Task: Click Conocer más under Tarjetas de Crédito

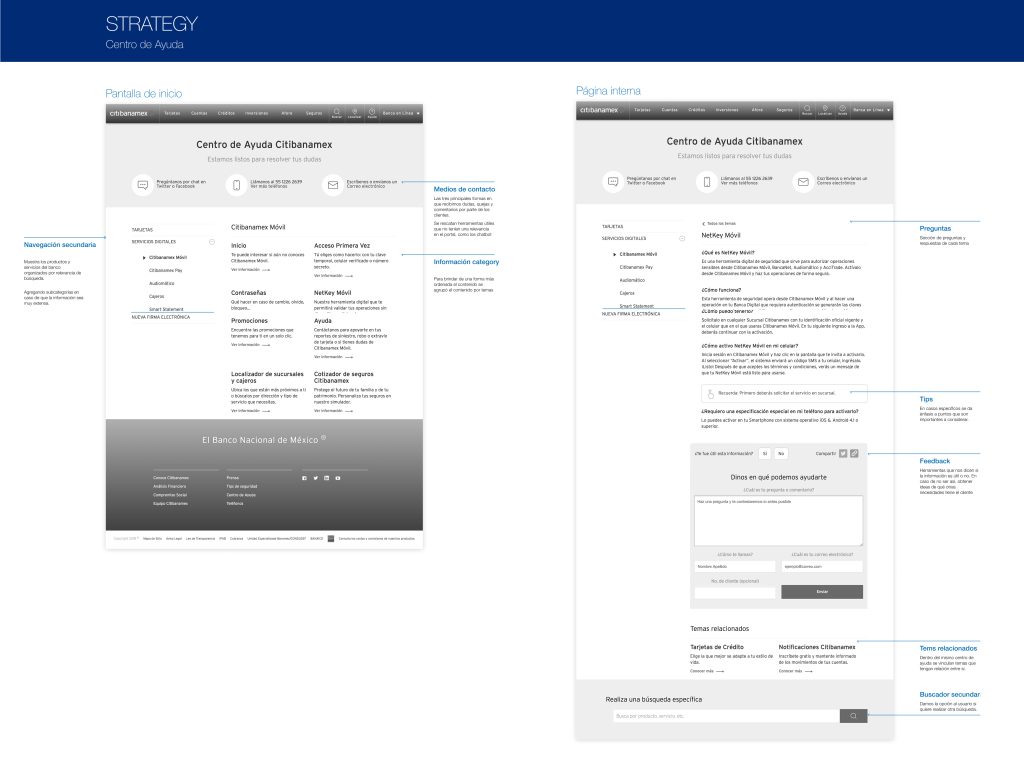Action: pyautogui.click(x=707, y=671)
